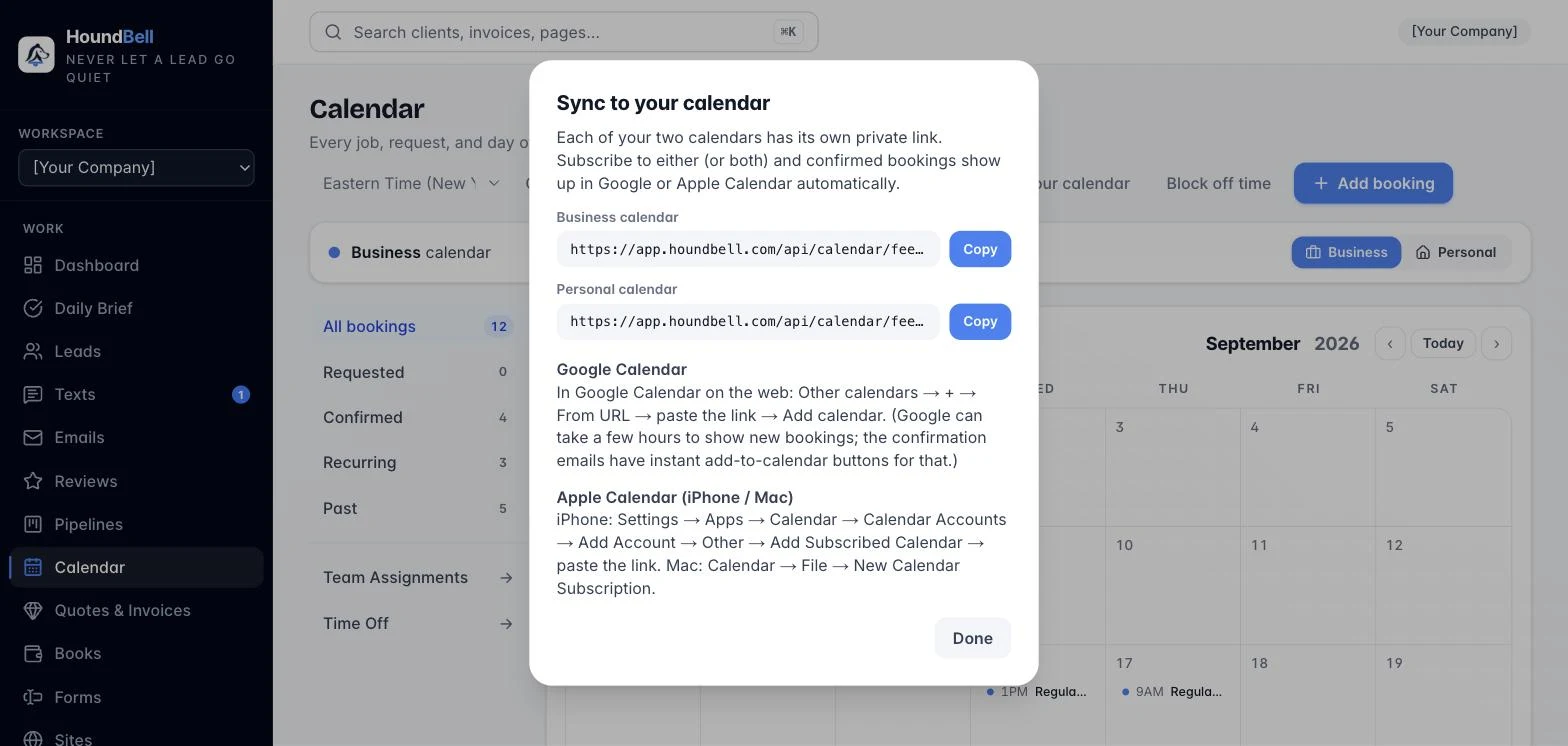The width and height of the screenshot is (1568, 746).
Task: Switch to Personal calendar view
Action: tap(1456, 252)
